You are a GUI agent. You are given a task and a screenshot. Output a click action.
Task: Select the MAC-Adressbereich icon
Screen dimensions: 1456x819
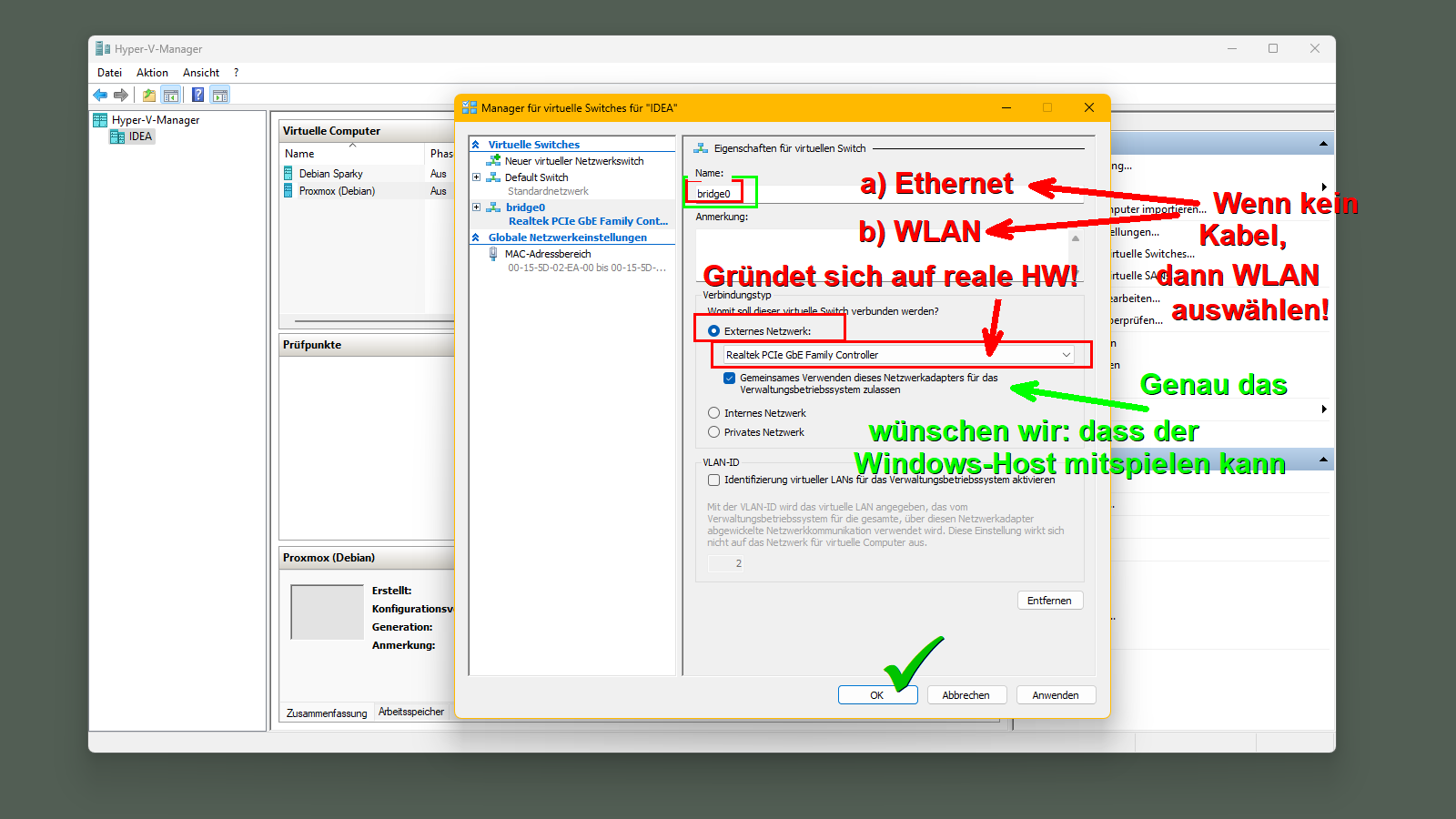(x=493, y=254)
